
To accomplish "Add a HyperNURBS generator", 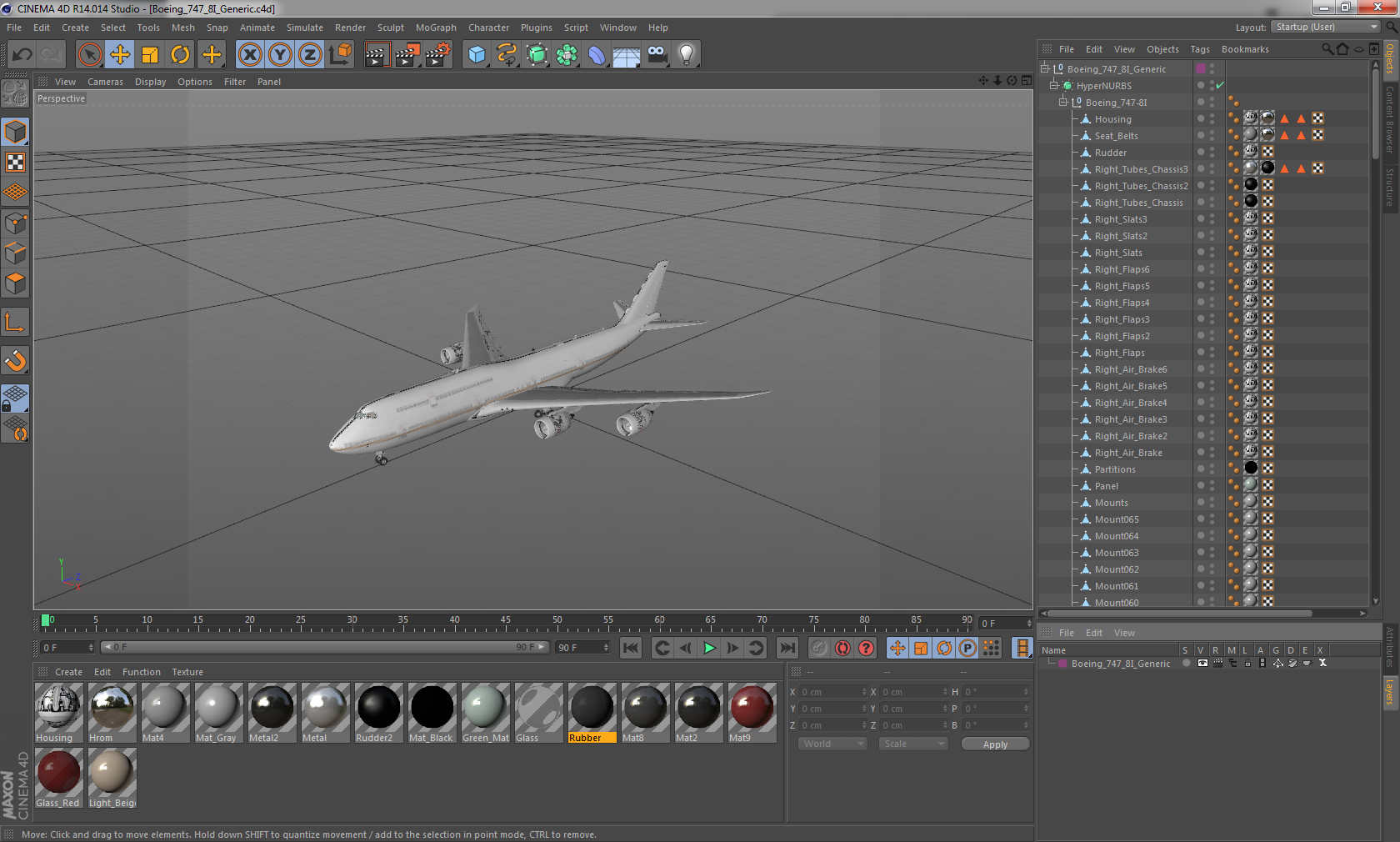I will click(537, 55).
